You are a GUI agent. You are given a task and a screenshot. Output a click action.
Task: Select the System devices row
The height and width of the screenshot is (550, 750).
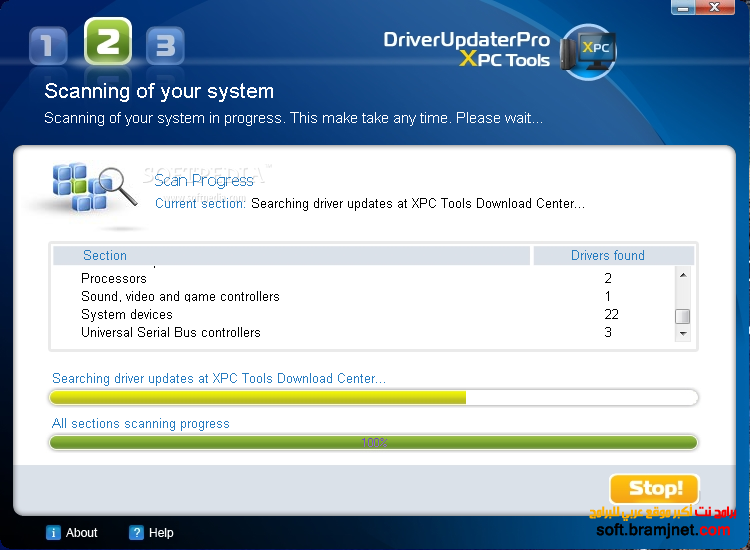pyautogui.click(x=363, y=314)
